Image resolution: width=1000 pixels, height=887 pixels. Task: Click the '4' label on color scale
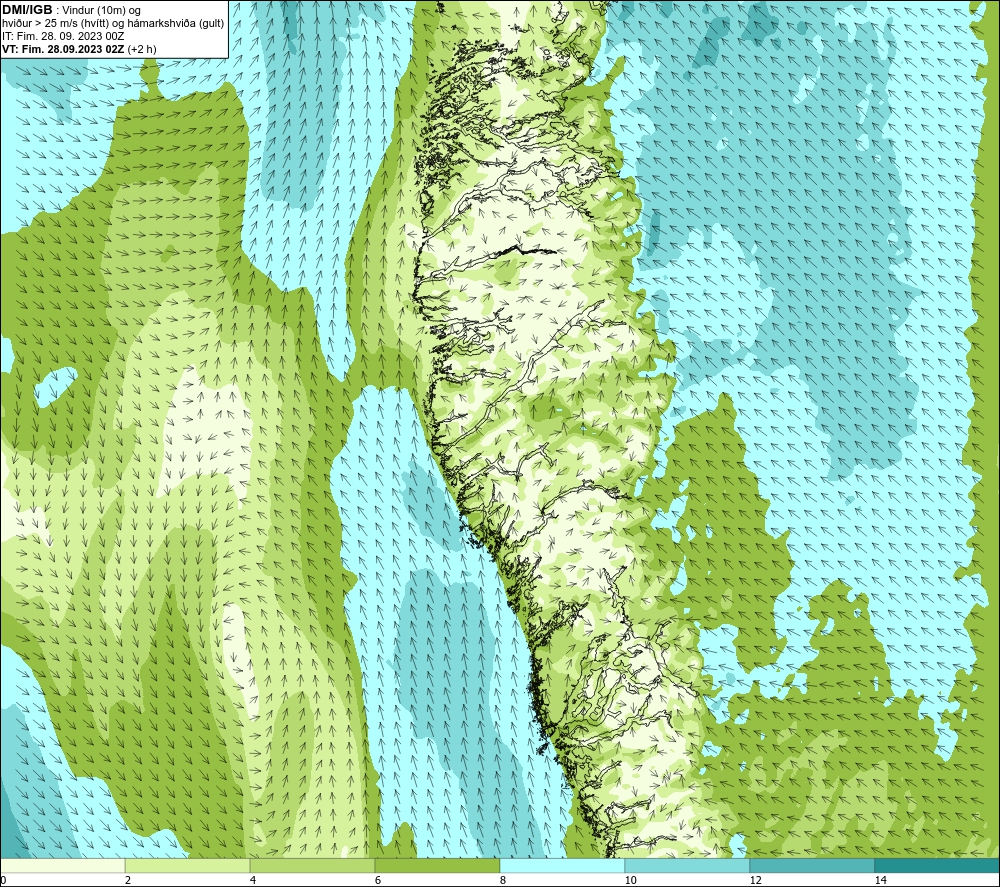pyautogui.click(x=253, y=880)
